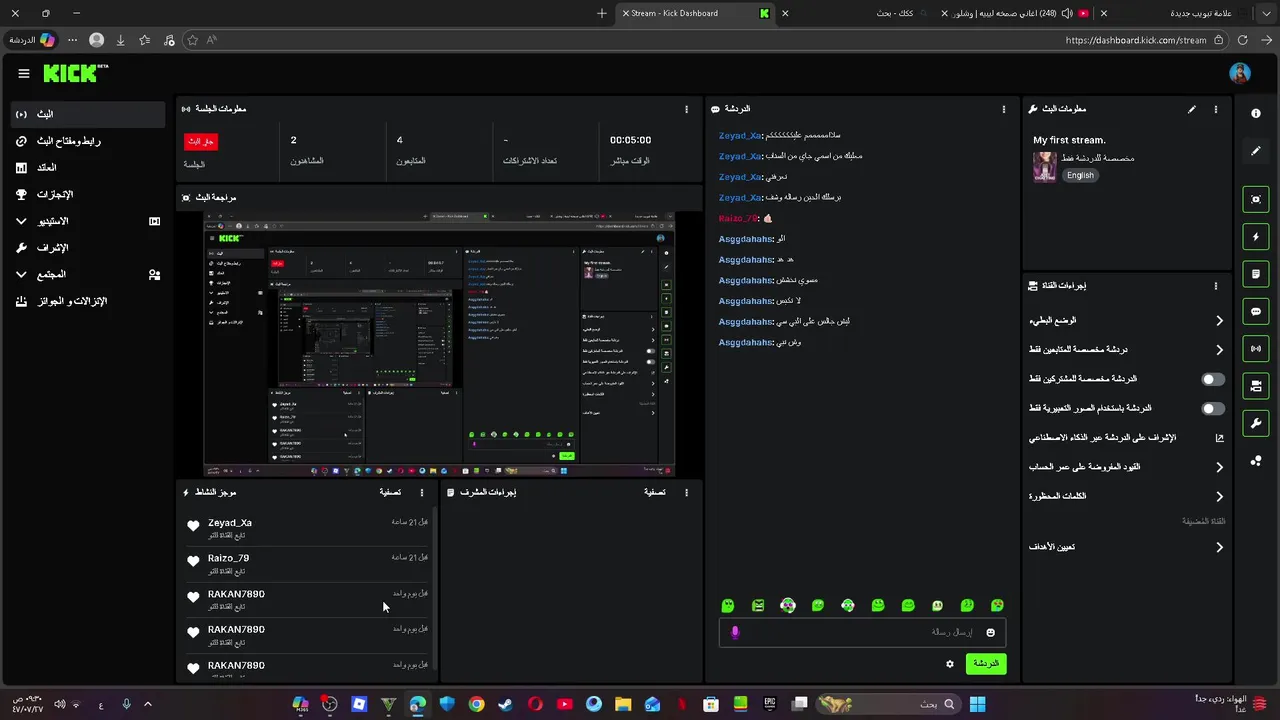Open session info panel three-dot menu
Viewport: 1280px width, 720px height.
point(686,109)
